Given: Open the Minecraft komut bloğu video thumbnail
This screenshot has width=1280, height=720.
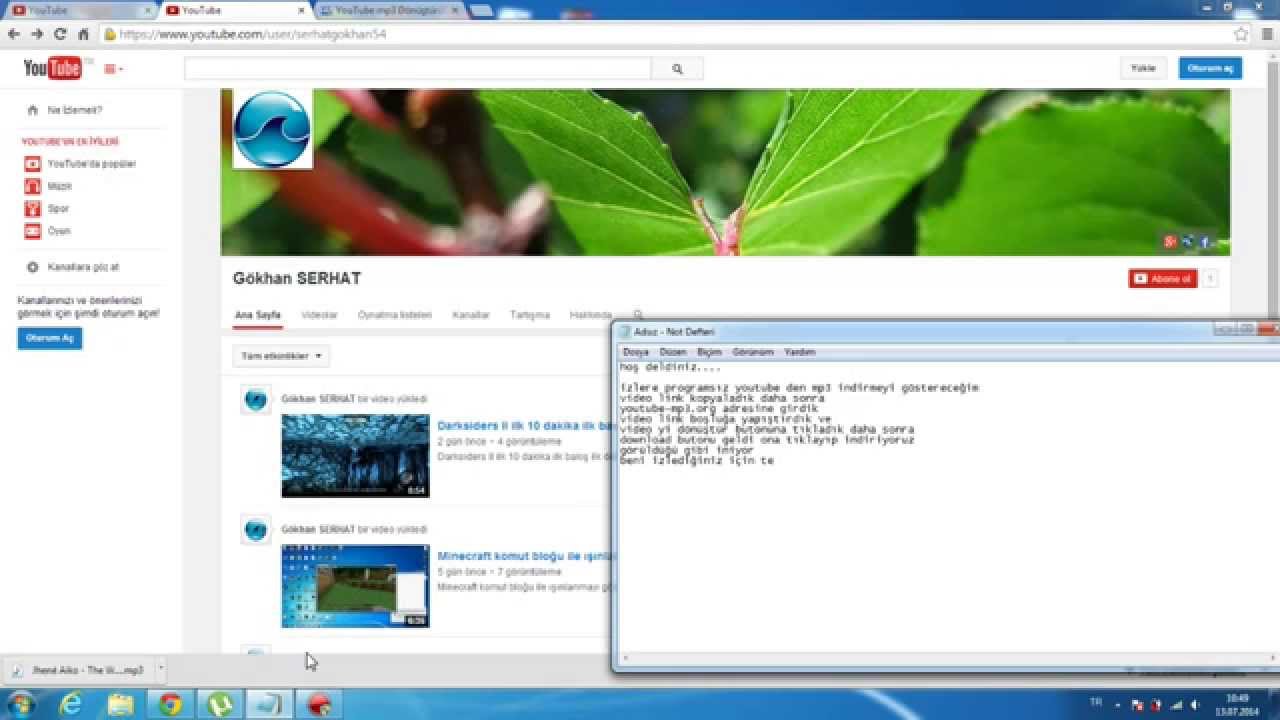Looking at the screenshot, I should 355,586.
